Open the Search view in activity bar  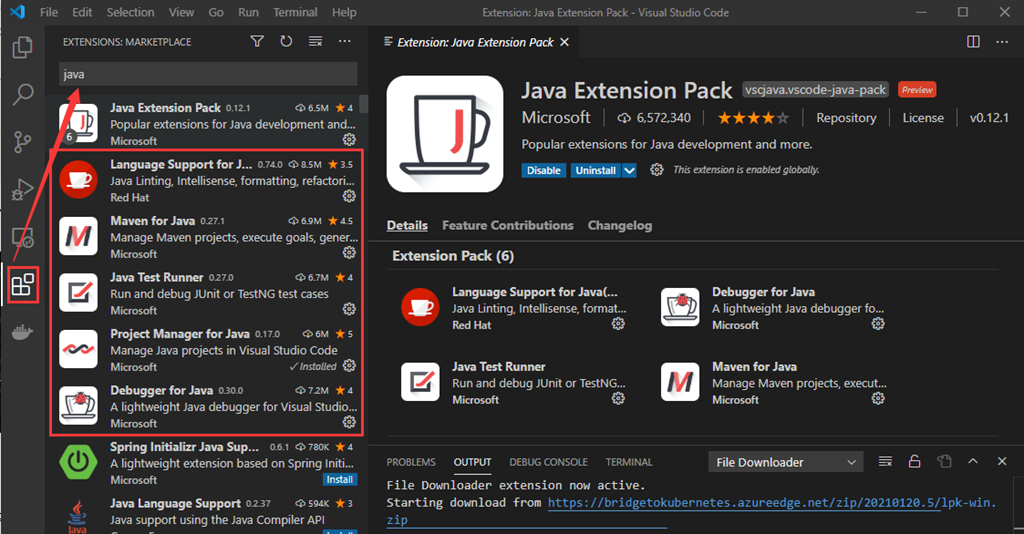[x=23, y=95]
